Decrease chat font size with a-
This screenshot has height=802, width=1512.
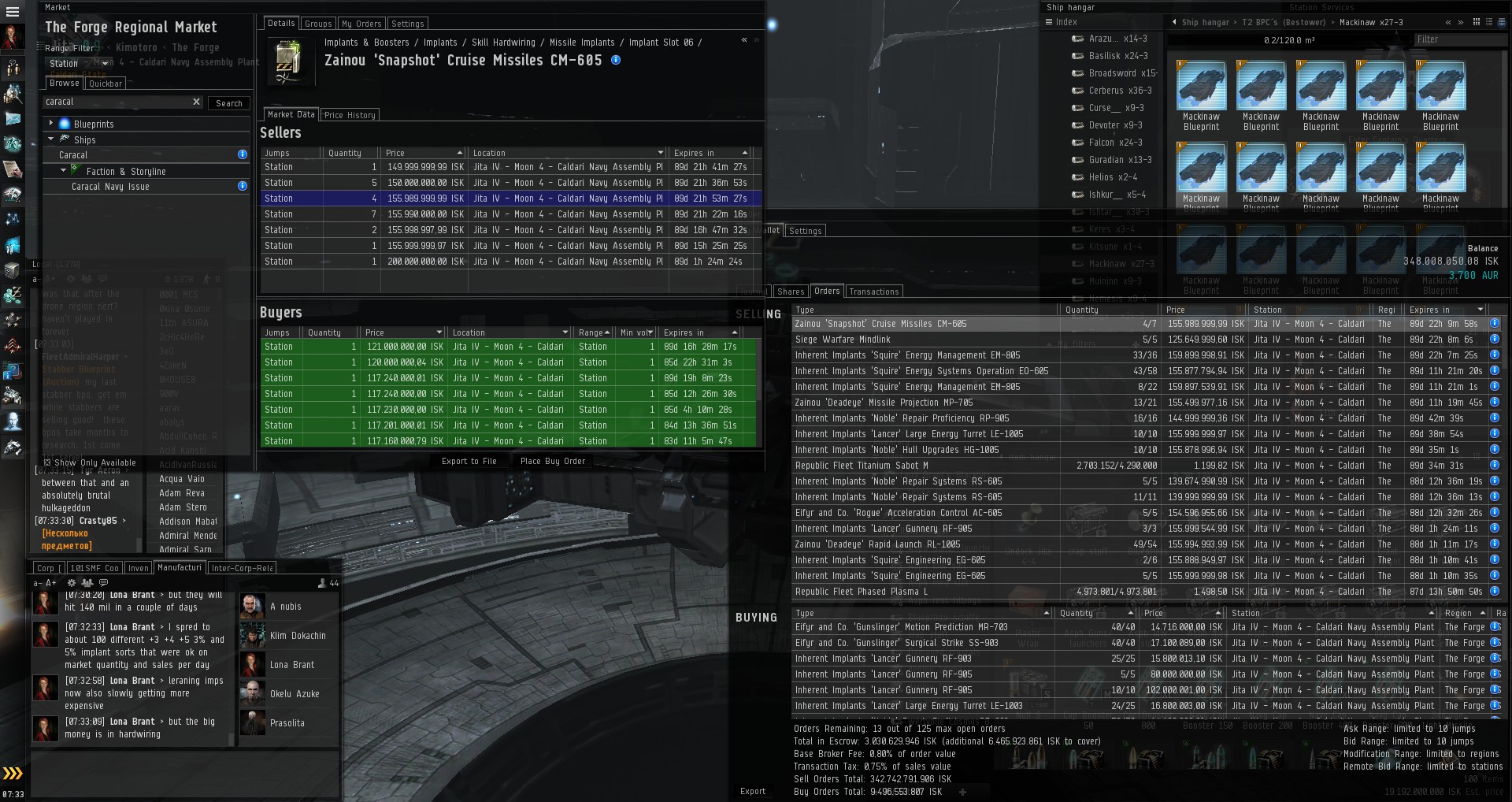(x=36, y=584)
